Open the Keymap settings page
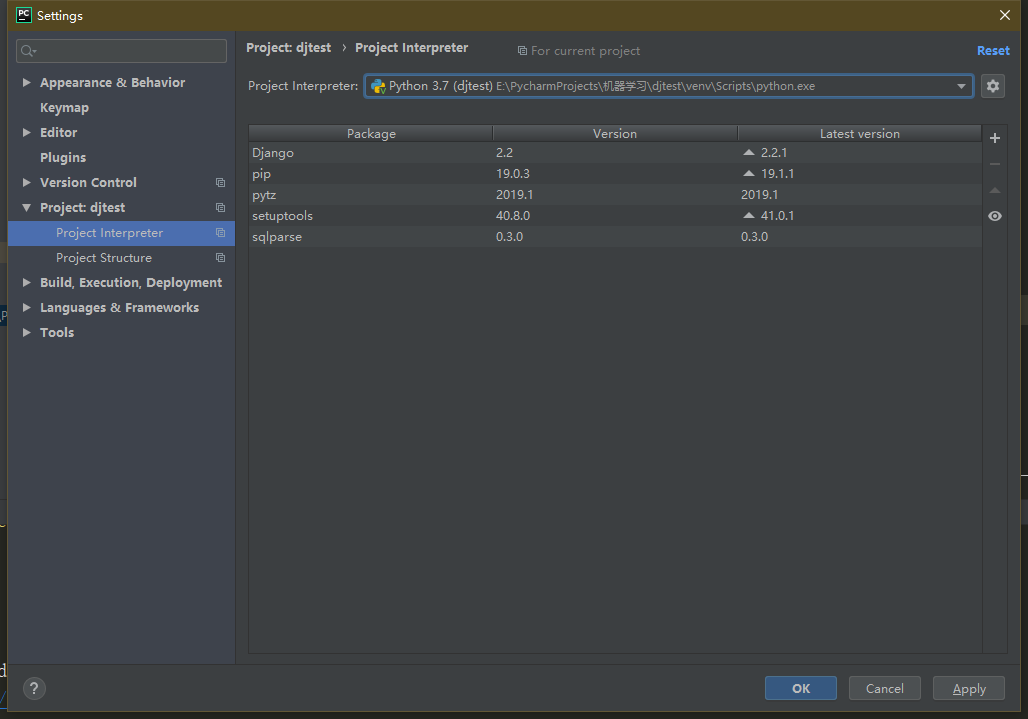 (x=64, y=107)
